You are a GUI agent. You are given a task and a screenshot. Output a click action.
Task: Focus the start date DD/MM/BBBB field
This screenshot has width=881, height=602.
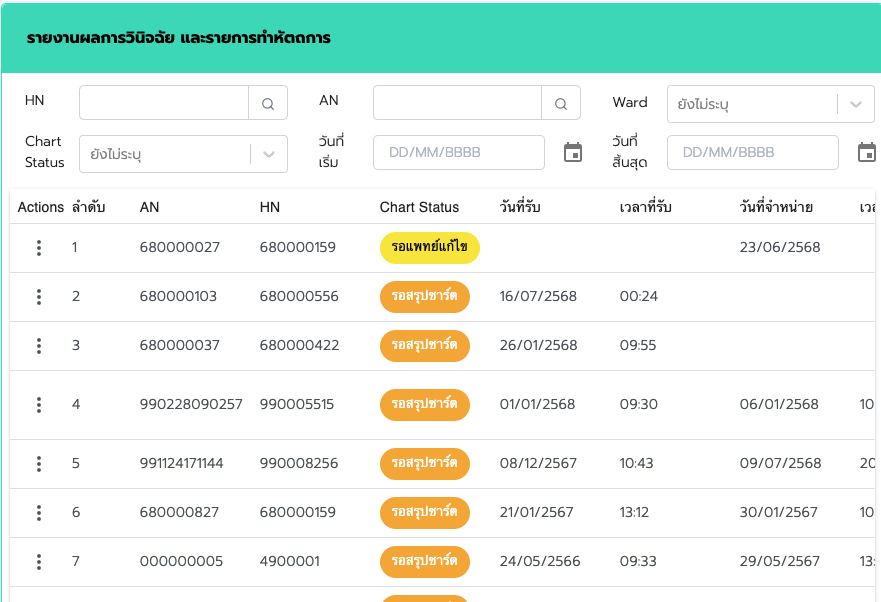(x=458, y=152)
